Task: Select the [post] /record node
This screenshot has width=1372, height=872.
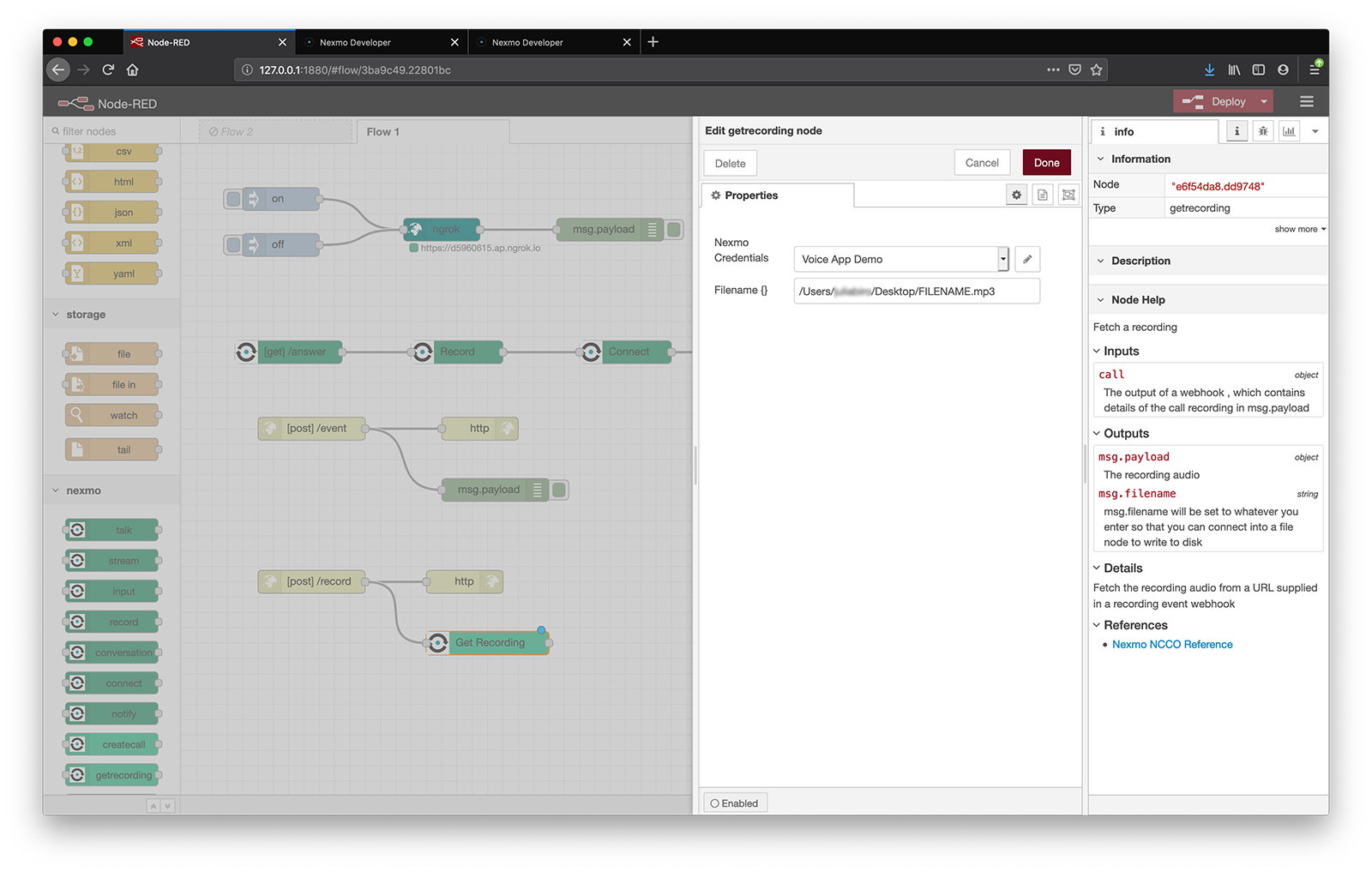Action: 312,581
